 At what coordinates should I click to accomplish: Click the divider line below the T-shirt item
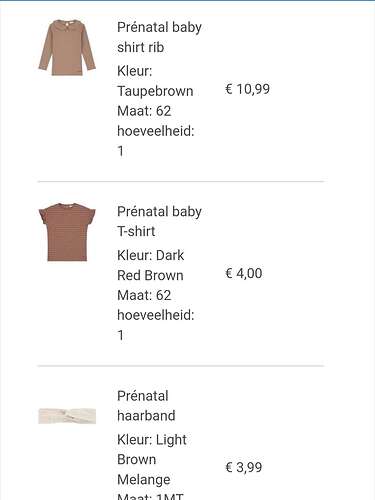click(x=181, y=366)
